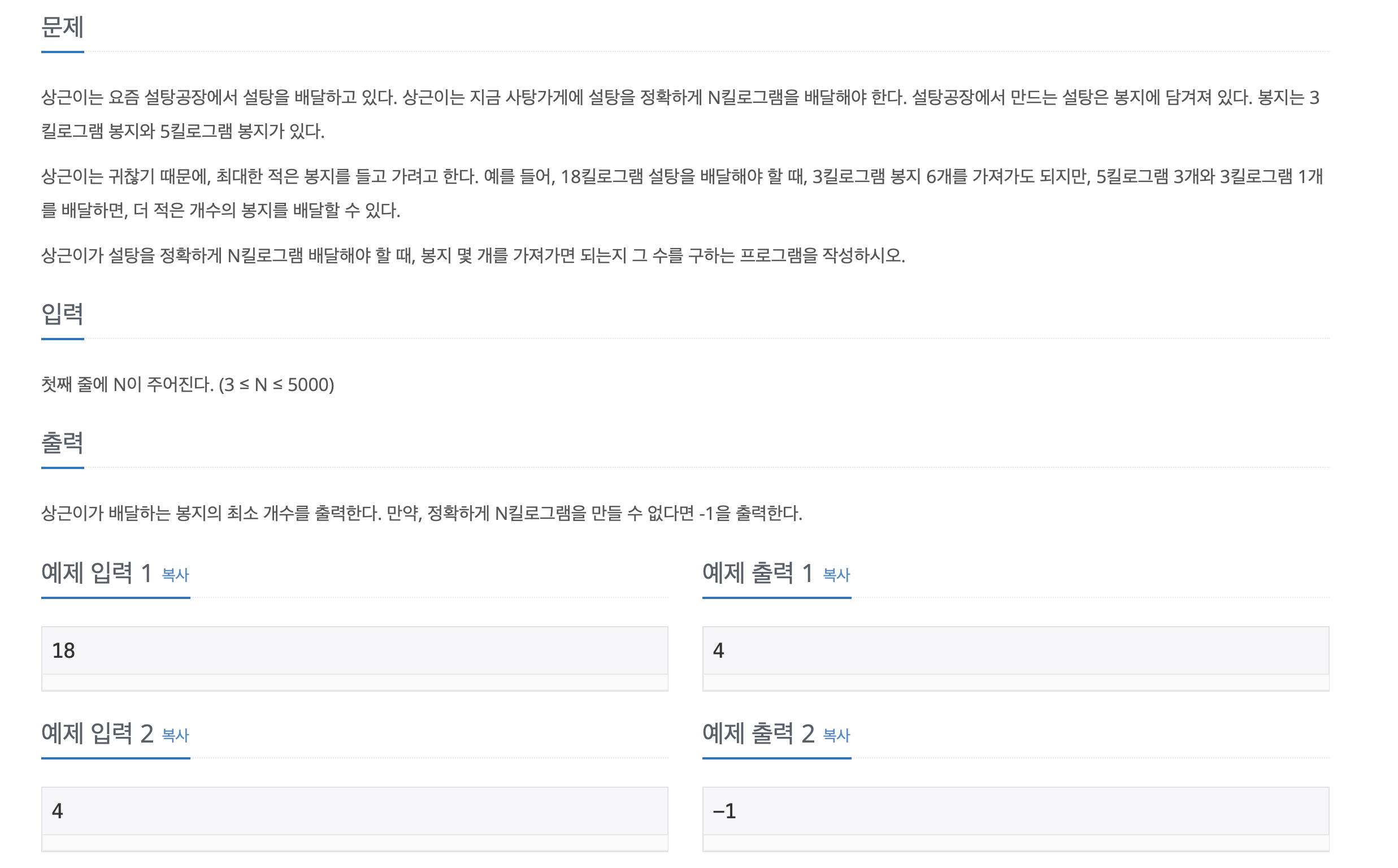
Task: Copy the contents of 예제 입력 2
Action: pos(177,735)
